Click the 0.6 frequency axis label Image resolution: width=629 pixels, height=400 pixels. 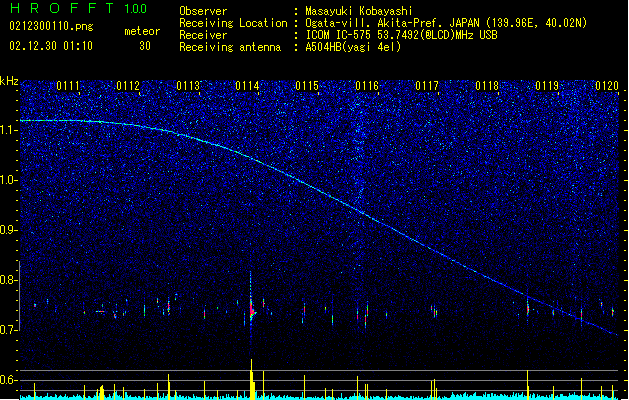(9, 380)
